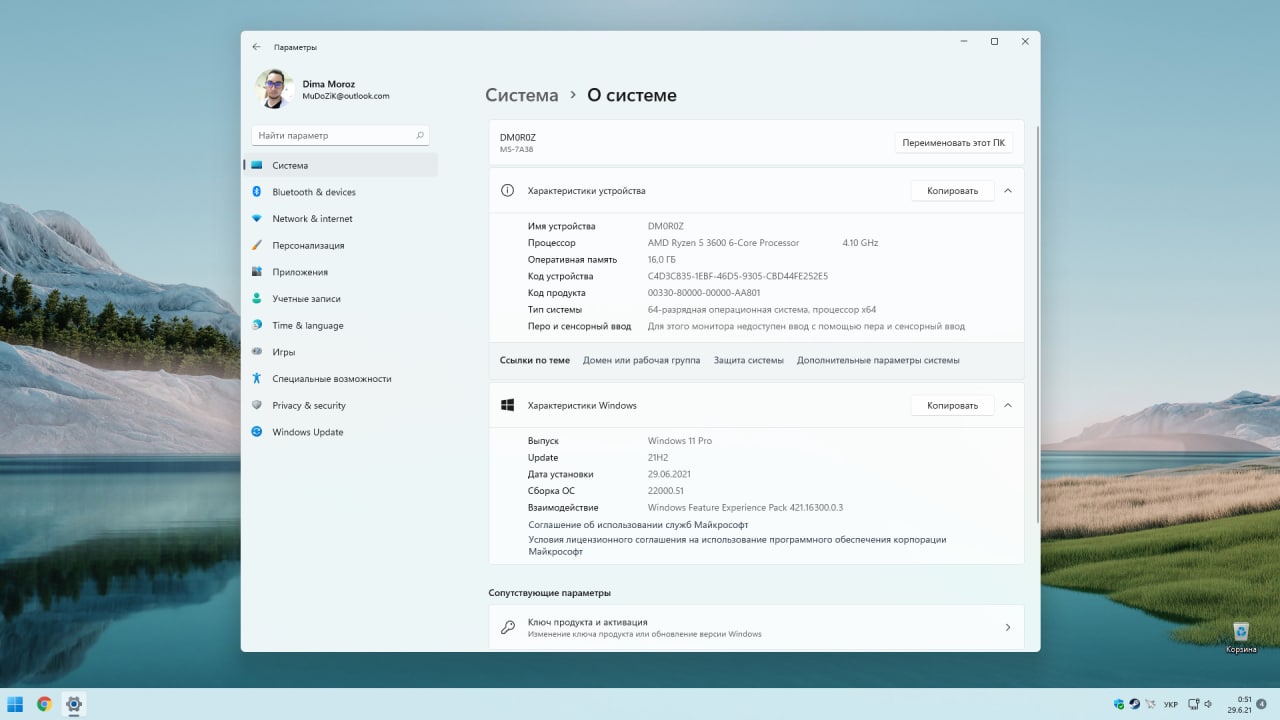
Task: Click the Settings gear icon on taskbar
Action: 73,704
